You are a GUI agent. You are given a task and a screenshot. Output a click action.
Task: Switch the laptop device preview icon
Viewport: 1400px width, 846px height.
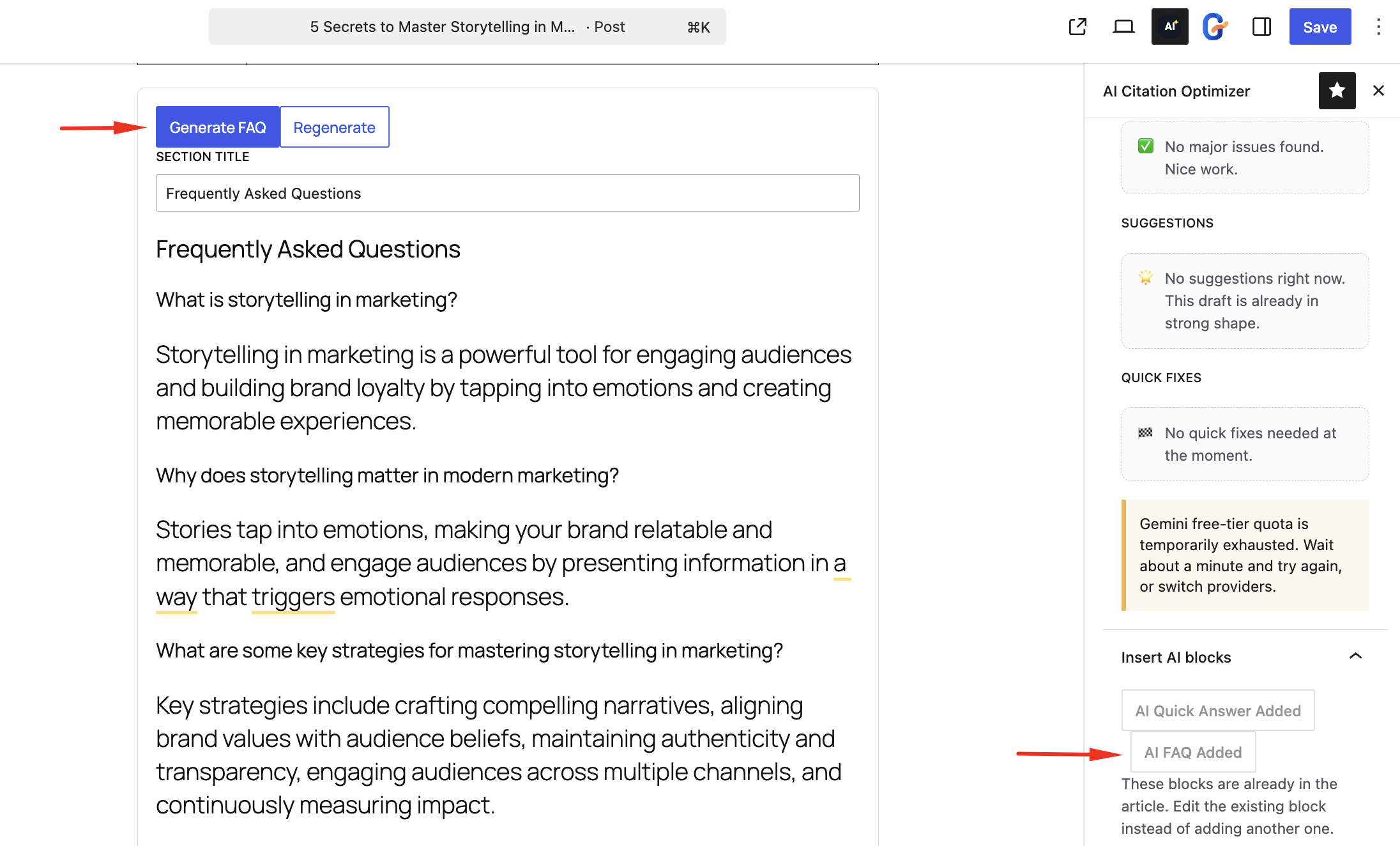[x=1123, y=27]
